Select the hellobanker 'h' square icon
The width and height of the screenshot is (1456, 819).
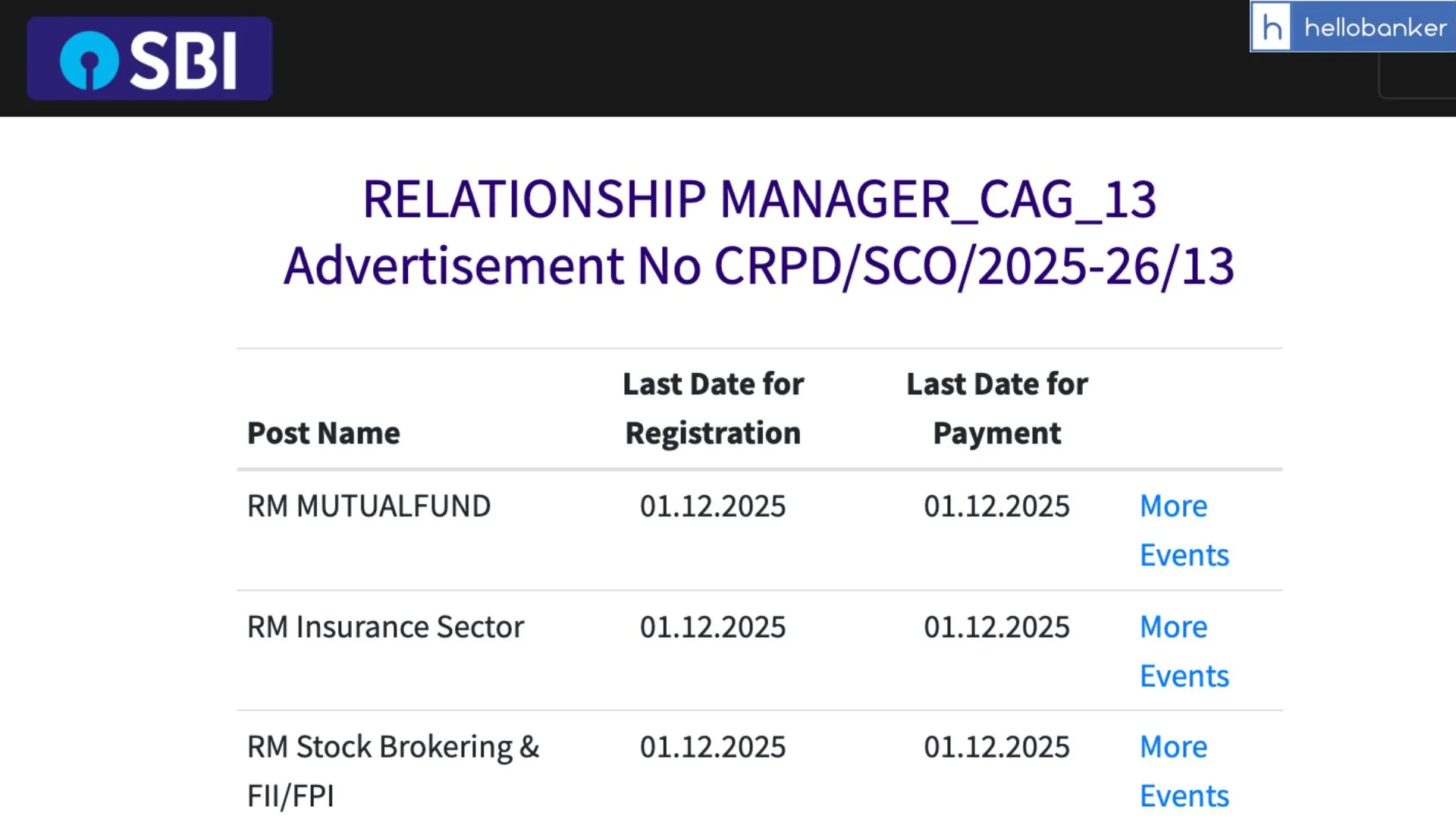[1272, 27]
